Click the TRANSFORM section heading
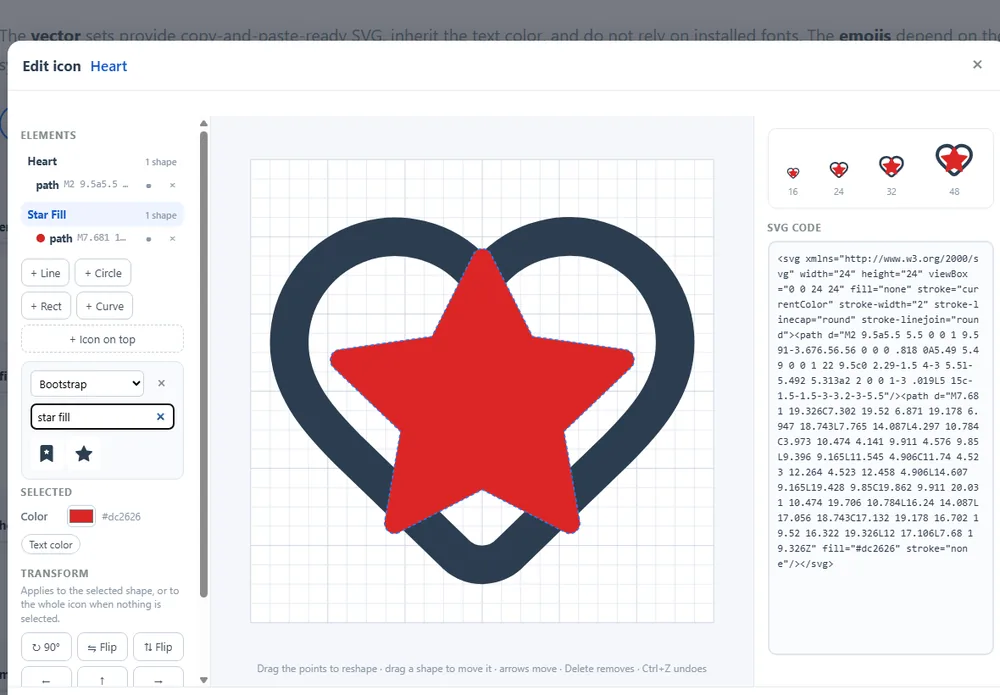1000x695 pixels. [x=54, y=573]
